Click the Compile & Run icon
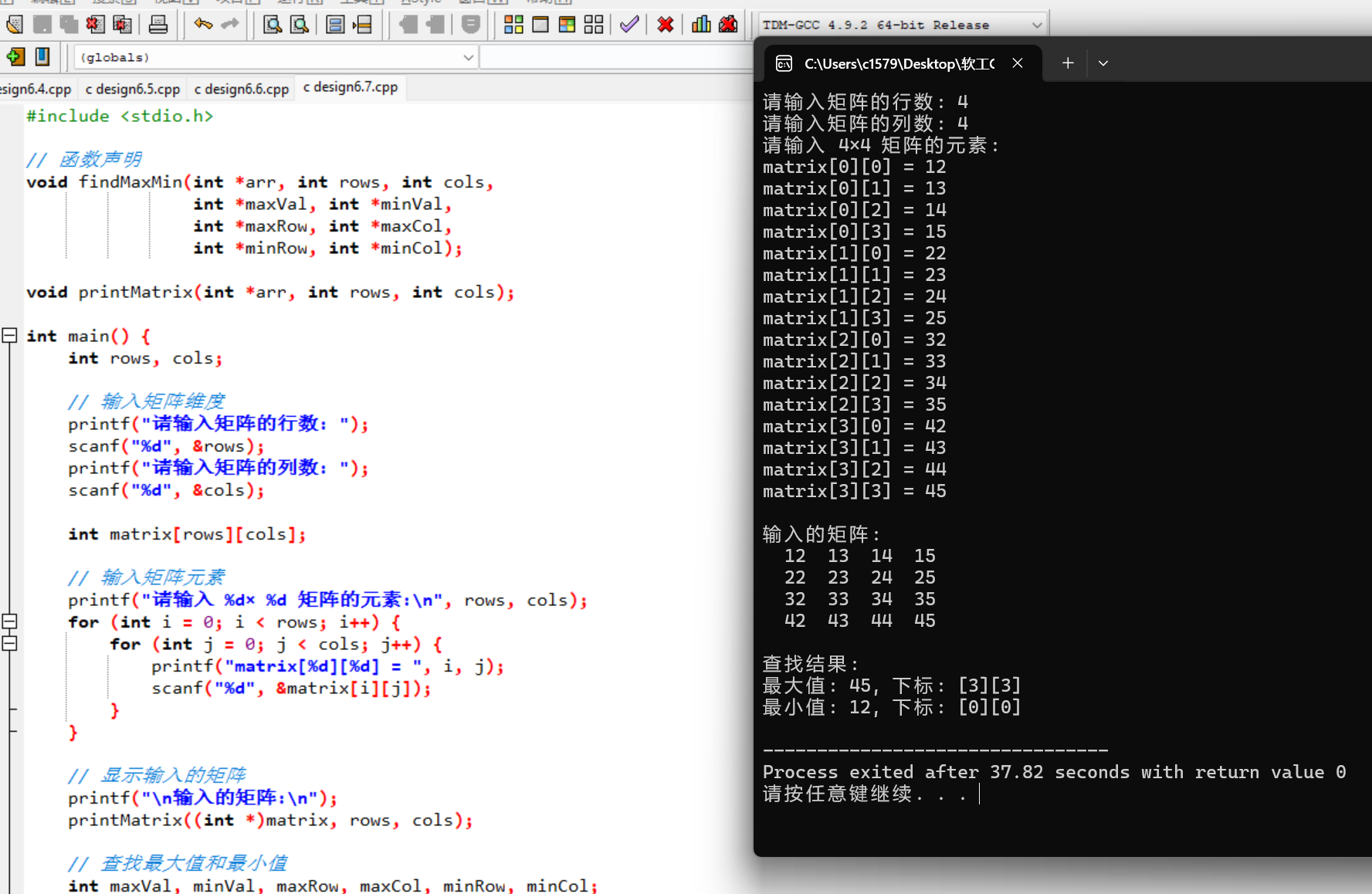Image resolution: width=1372 pixels, height=894 pixels. tap(567, 25)
